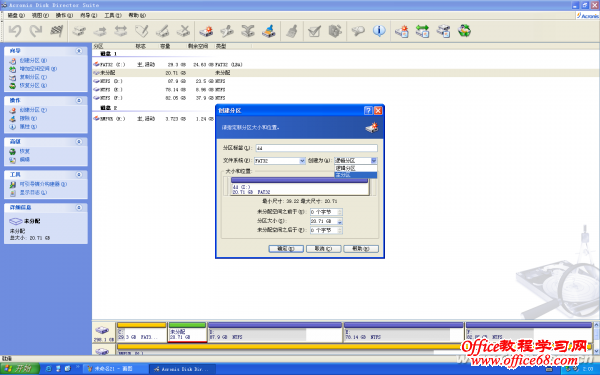The width and height of the screenshot is (600, 375).
Task: Click the 分区大小 spinner arrows
Action: 340,221
